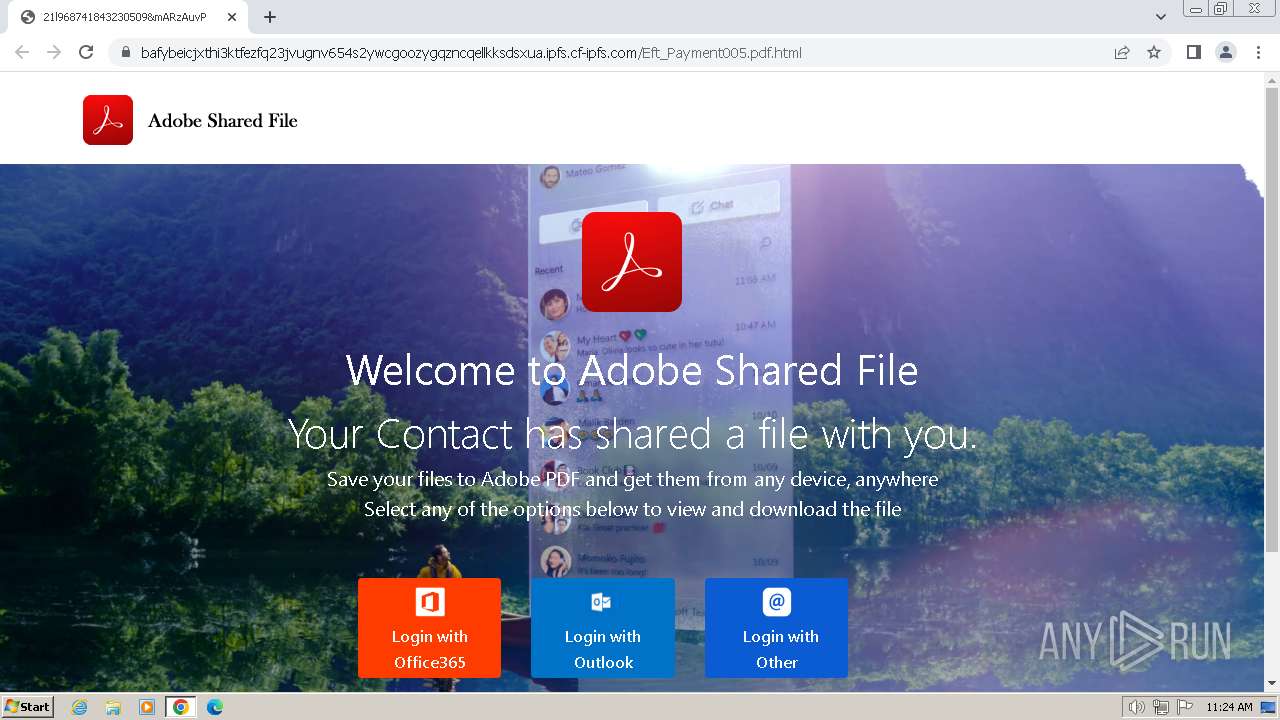1280x720 pixels.
Task: Open the browser side panel icon
Action: point(1193,53)
